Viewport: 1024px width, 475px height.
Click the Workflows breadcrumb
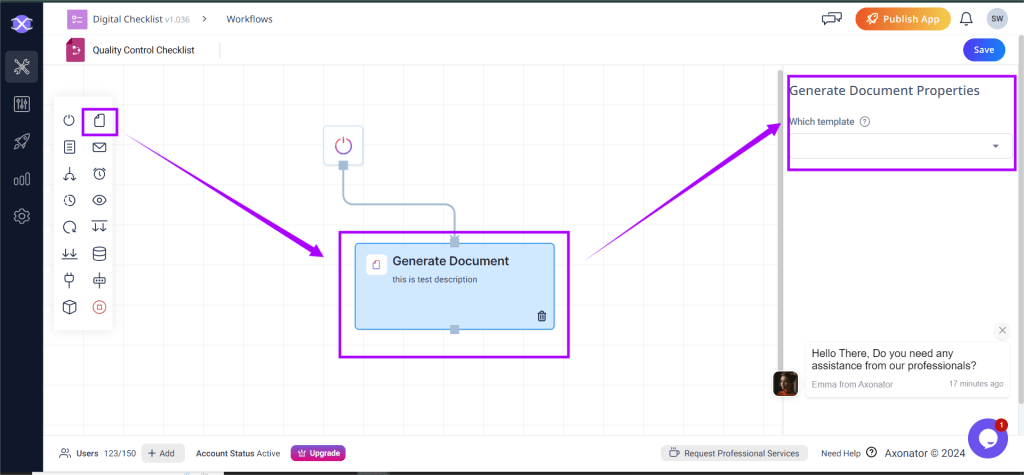249,19
